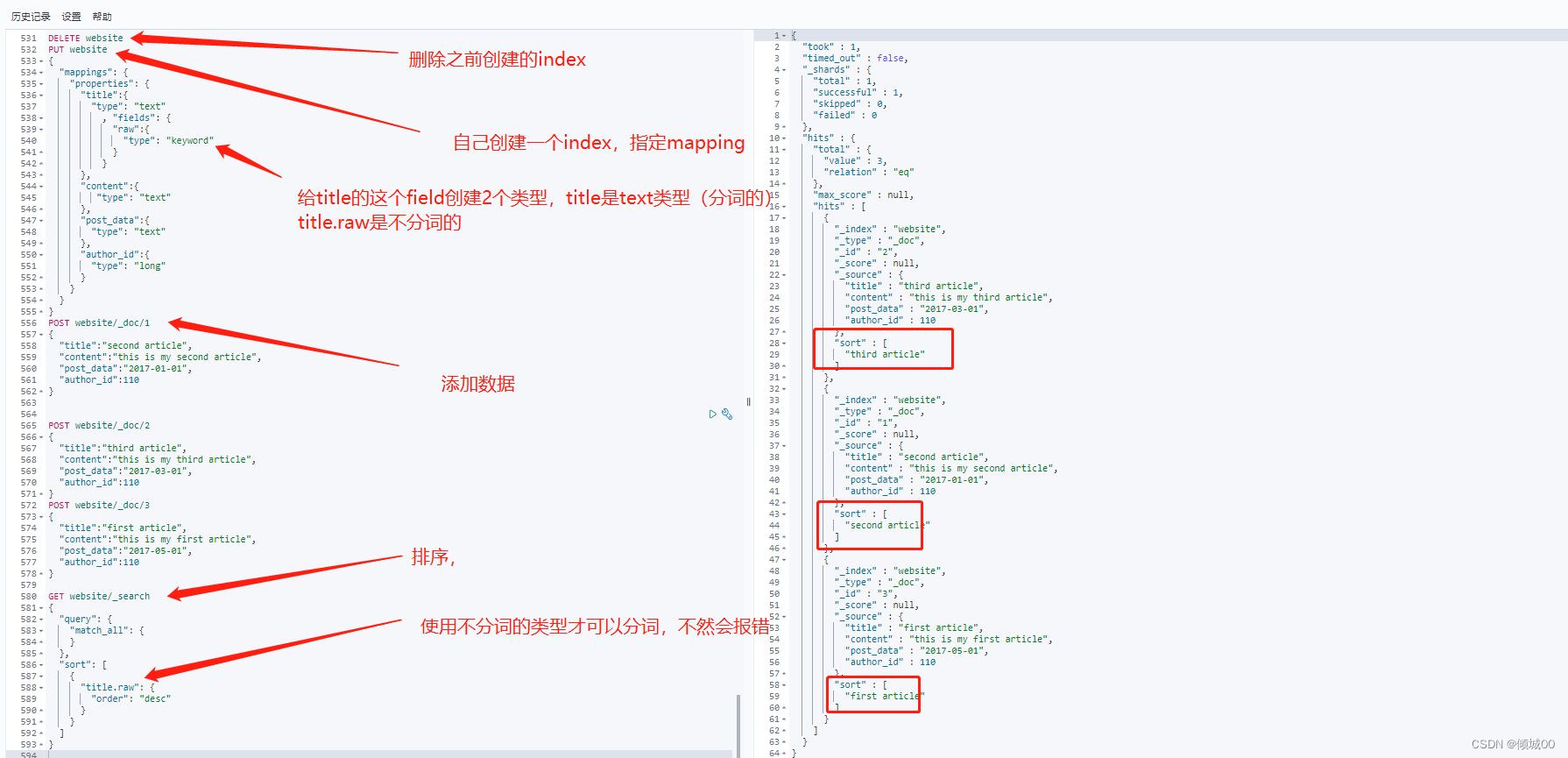The height and width of the screenshot is (758, 1568).
Task: Collapse the "title.raw" block at line 588
Action: (x=42, y=688)
